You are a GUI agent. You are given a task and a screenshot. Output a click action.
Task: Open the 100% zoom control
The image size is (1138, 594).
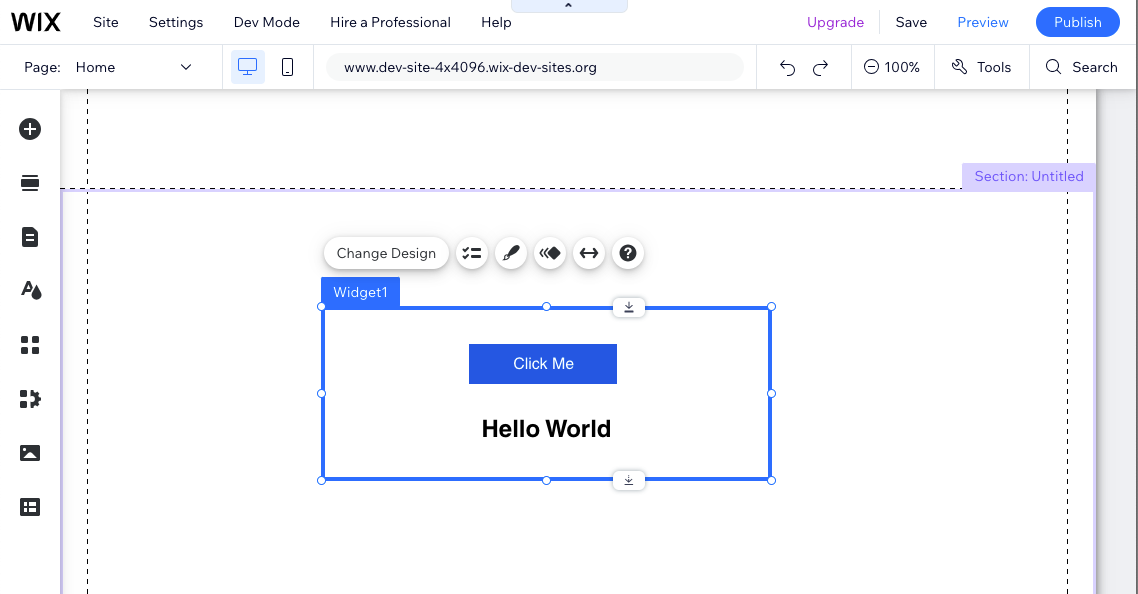[892, 67]
